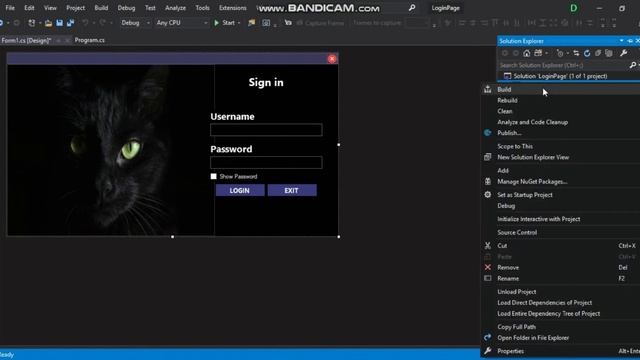Click the Start debugging play icon
Image resolution: width=640 pixels, height=360 pixels.
pos(217,23)
